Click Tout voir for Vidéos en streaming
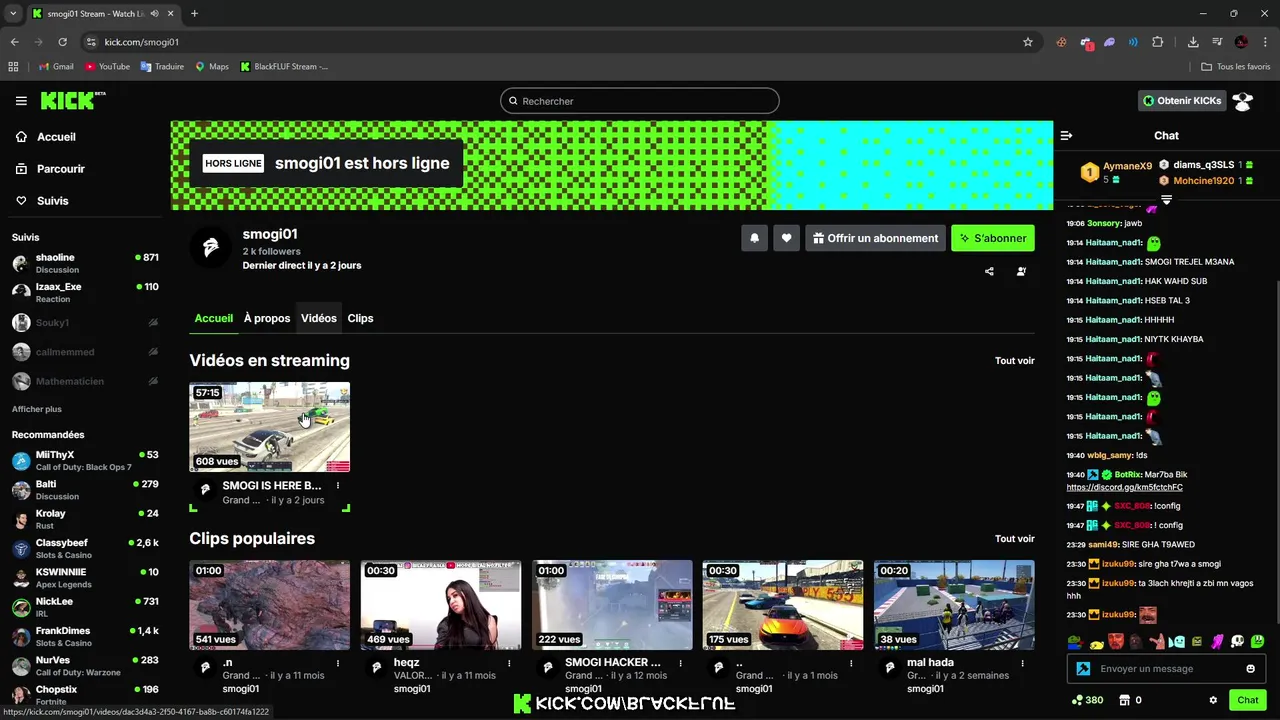 1014,361
